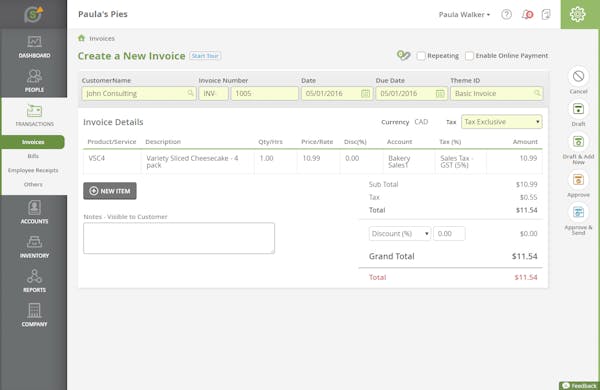The width and height of the screenshot is (600, 390).
Task: Open the help question mark icon
Action: point(506,15)
